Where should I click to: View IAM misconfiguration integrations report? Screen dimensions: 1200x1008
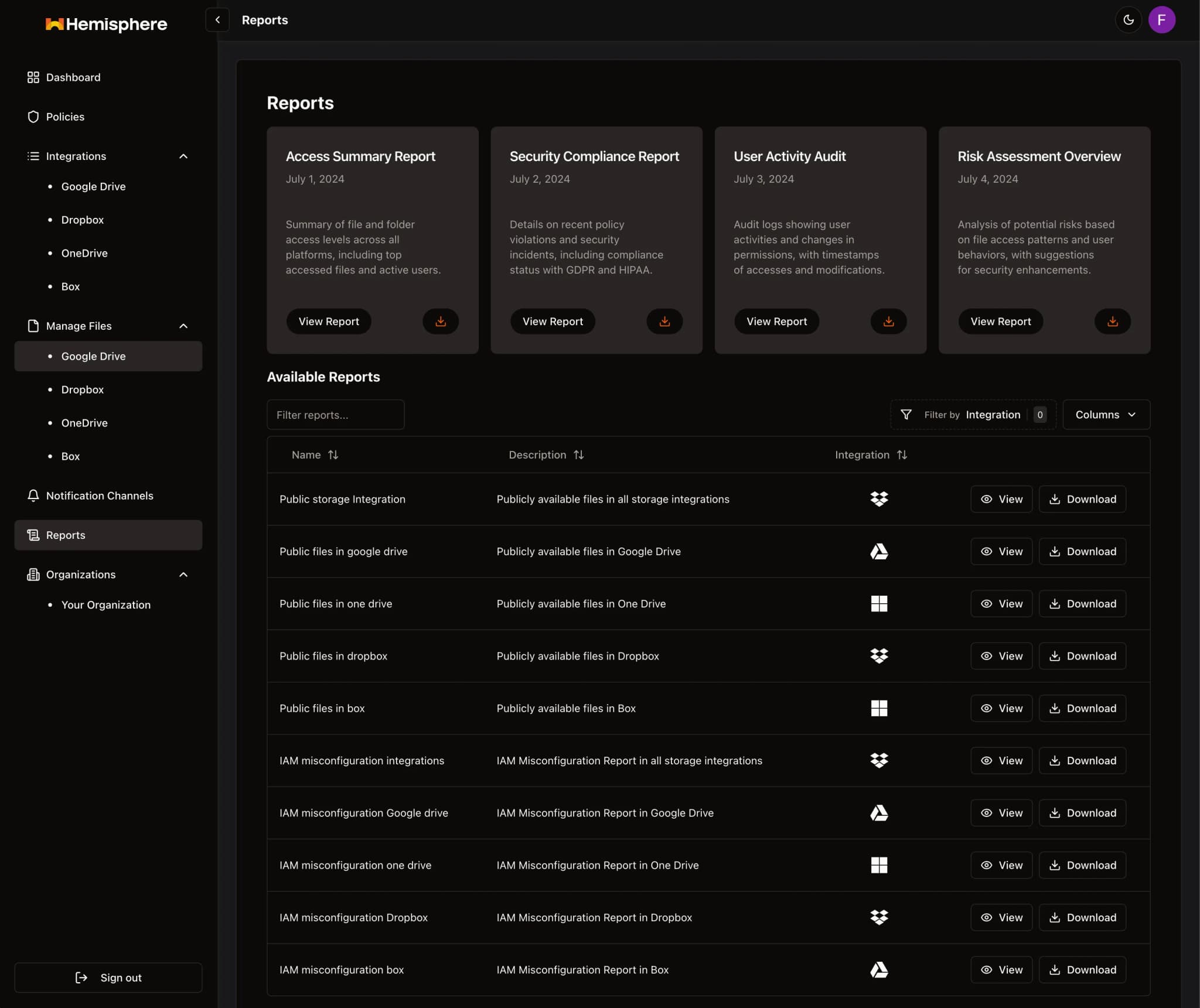point(1001,761)
